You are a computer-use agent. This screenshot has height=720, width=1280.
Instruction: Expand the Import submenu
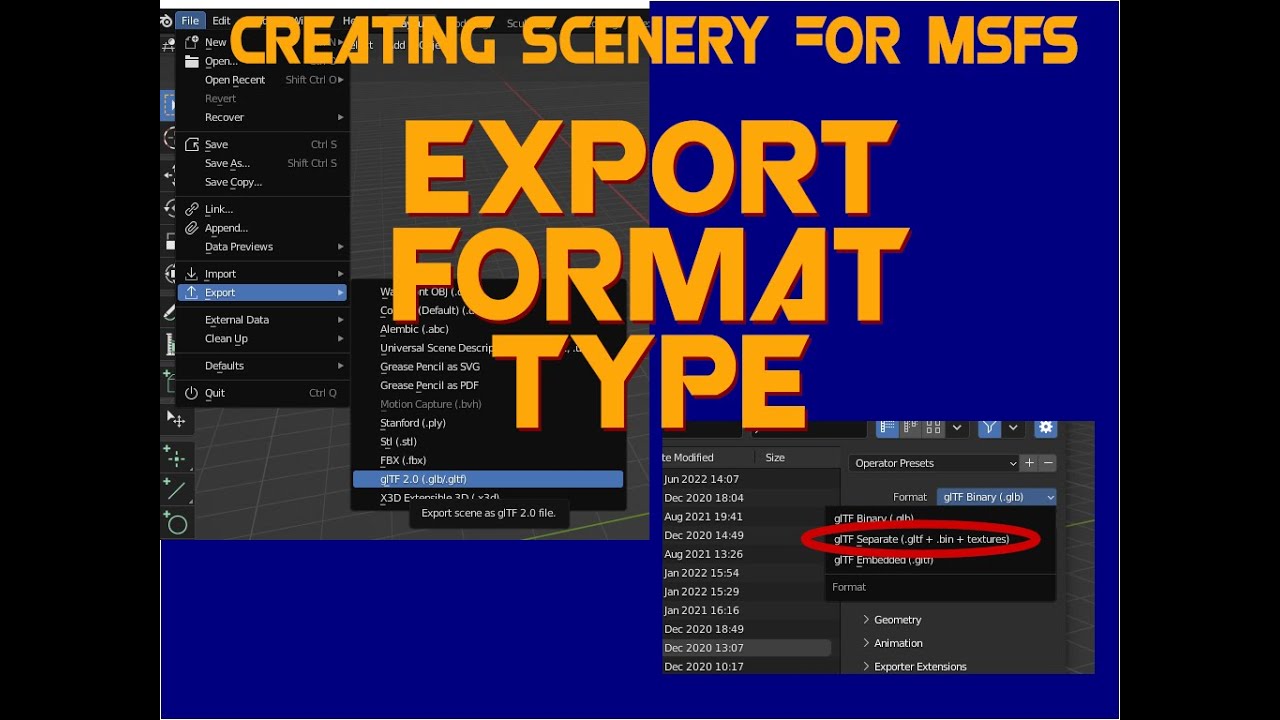pos(264,274)
